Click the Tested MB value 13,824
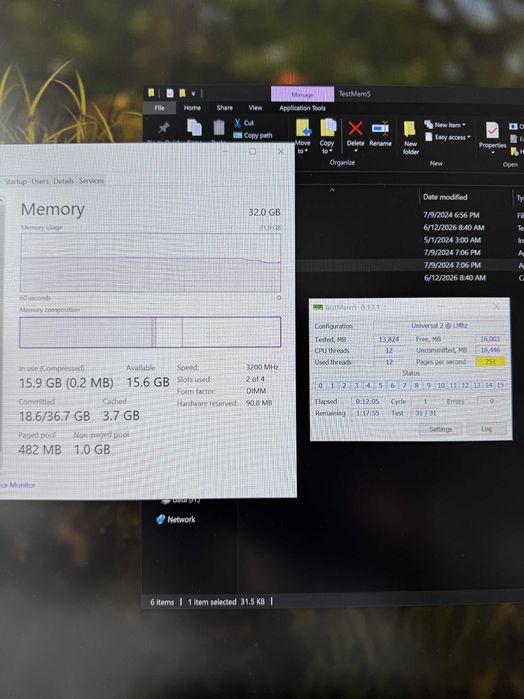 [x=388, y=339]
